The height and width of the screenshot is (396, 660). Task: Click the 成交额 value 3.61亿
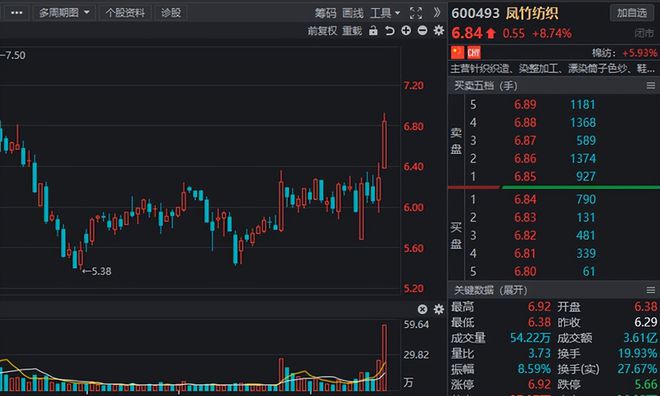[640, 338]
